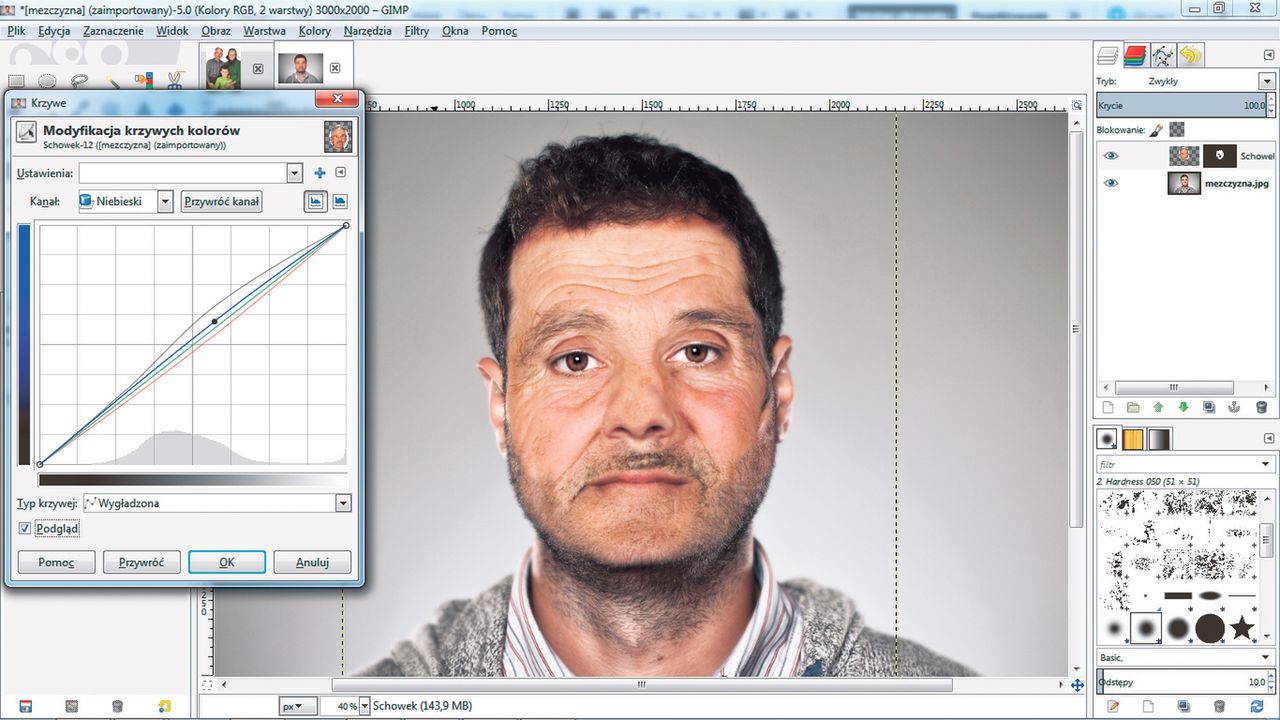The width and height of the screenshot is (1280, 720).
Task: Open the Edycja menu
Action: pyautogui.click(x=54, y=31)
